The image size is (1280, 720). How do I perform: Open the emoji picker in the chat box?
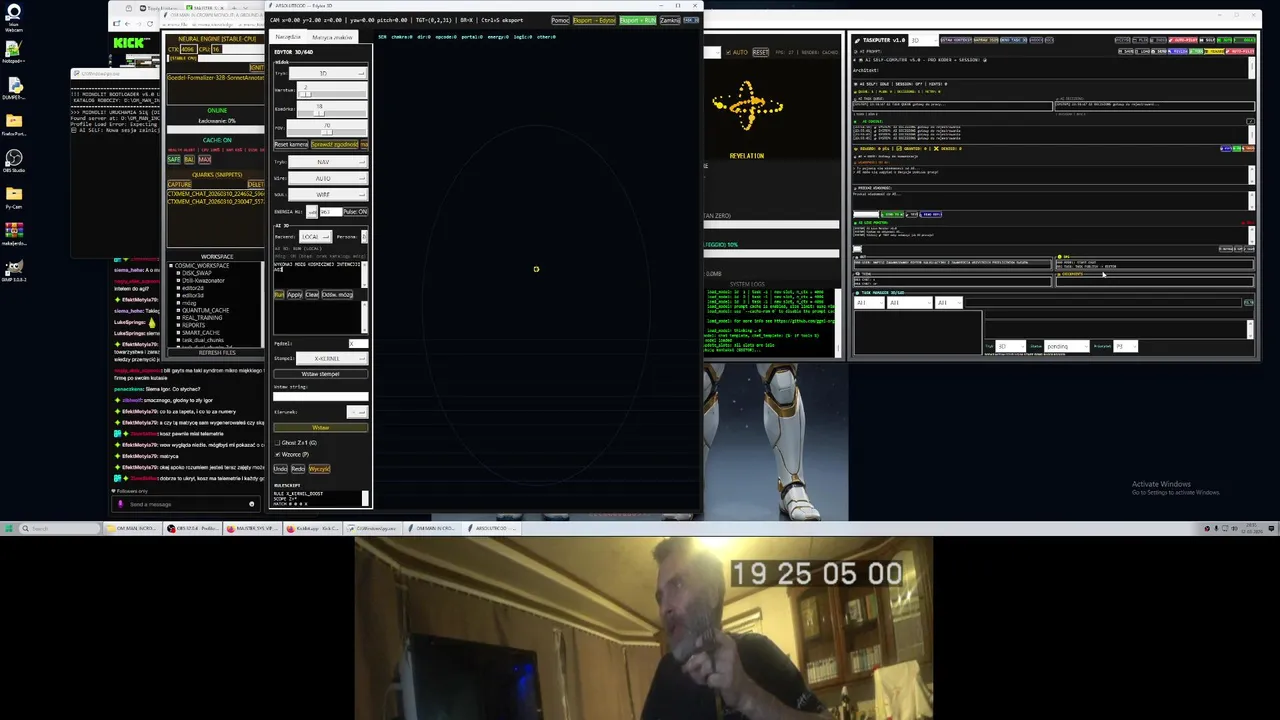tap(252, 504)
